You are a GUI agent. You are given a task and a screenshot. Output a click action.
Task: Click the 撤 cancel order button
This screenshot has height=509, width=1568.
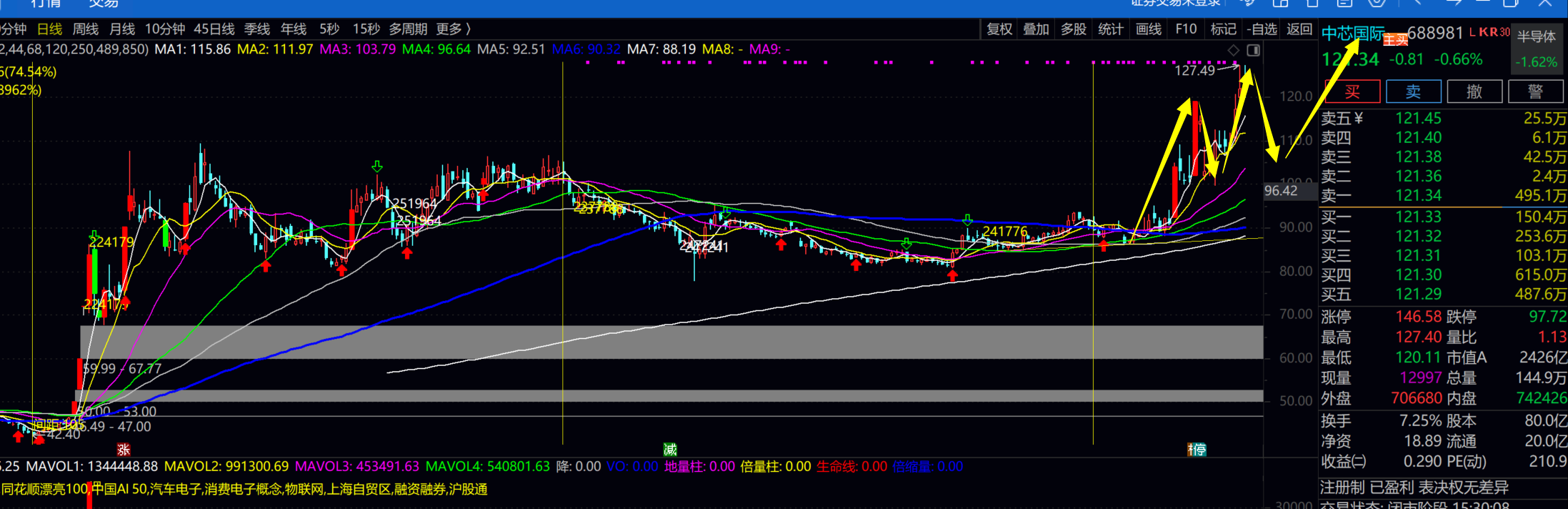pyautogui.click(x=1474, y=92)
